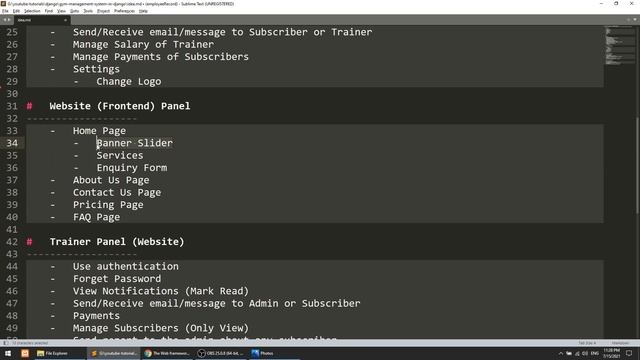Click the 'Forget Password' line
640x360 pixels.
tap(117, 279)
